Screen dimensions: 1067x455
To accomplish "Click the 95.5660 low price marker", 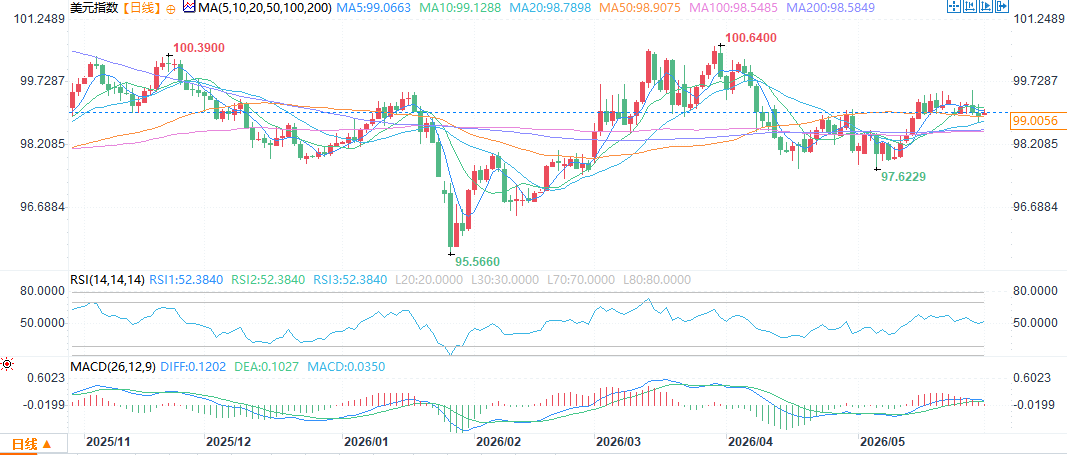I will (477, 260).
